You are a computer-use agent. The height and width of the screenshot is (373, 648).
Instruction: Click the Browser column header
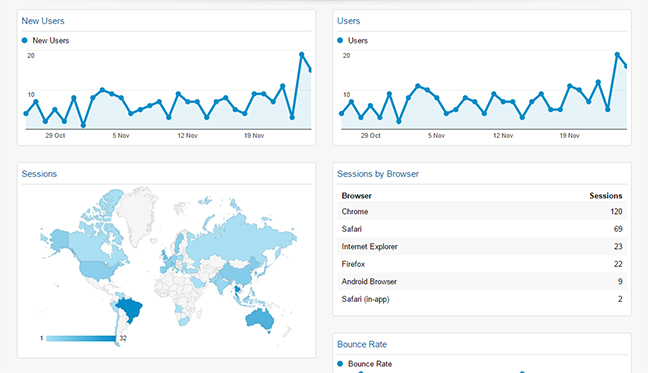(x=356, y=196)
